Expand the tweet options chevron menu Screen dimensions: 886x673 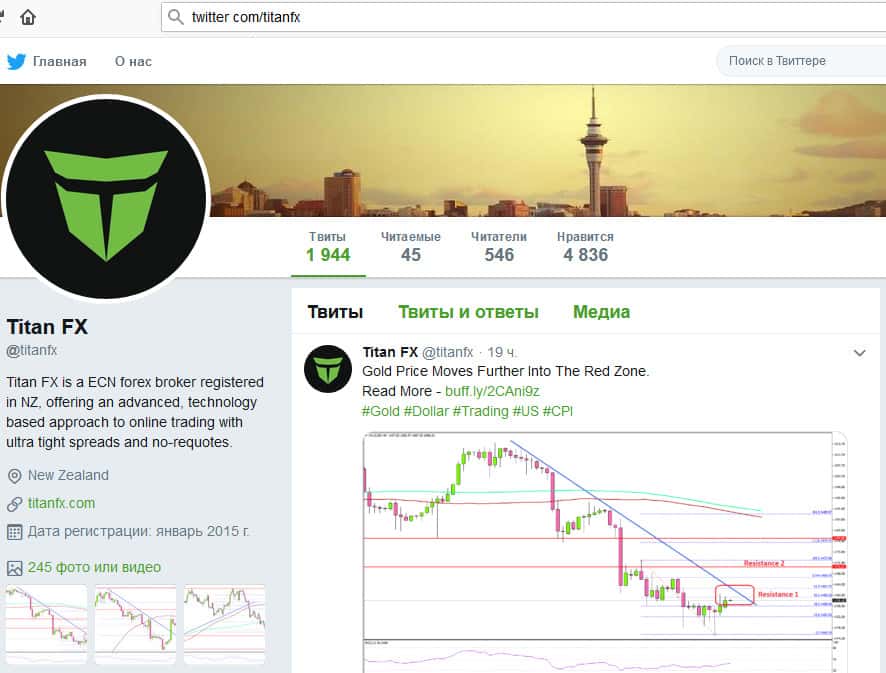click(859, 353)
